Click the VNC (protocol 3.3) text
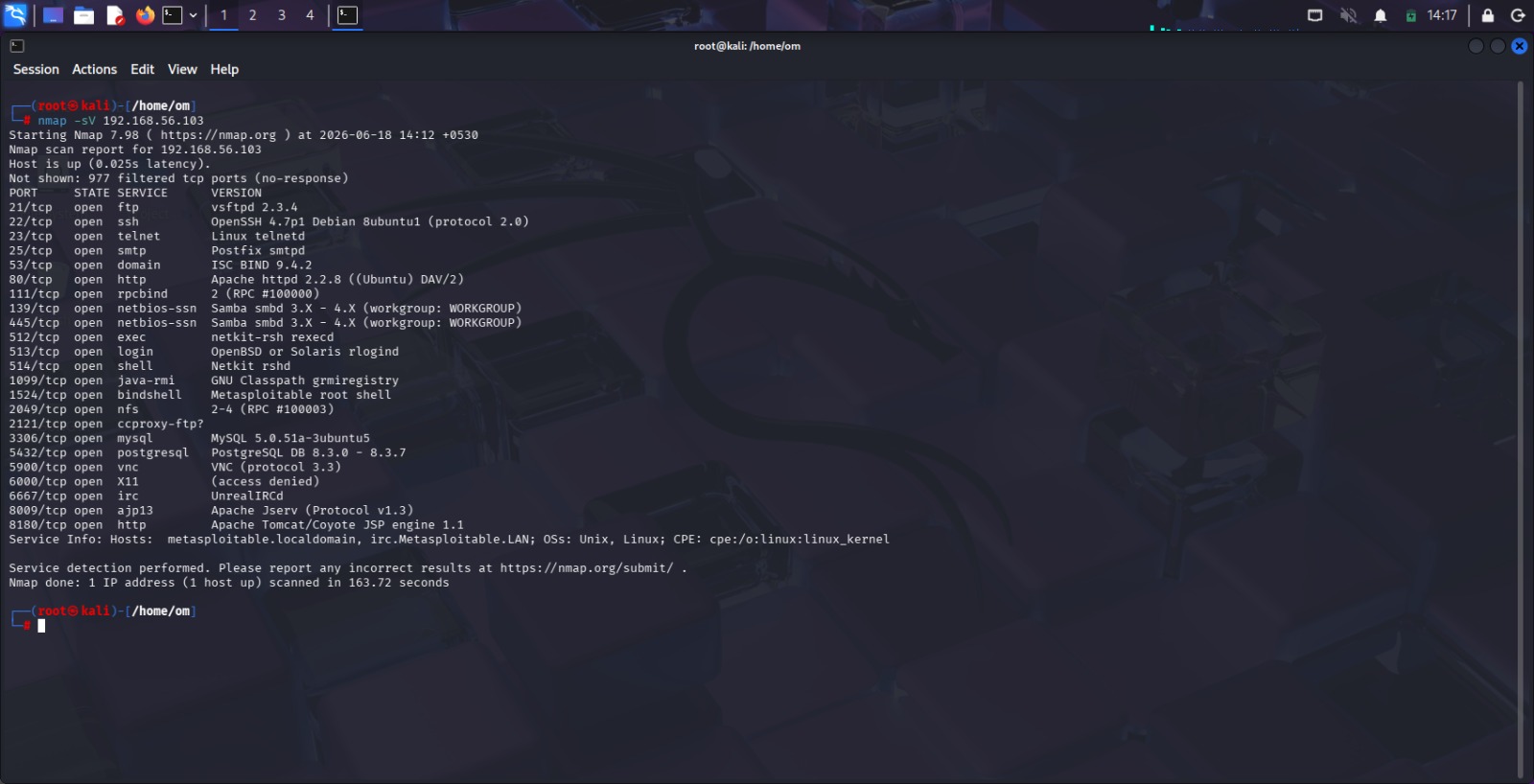The width and height of the screenshot is (1534, 784). pos(276,467)
